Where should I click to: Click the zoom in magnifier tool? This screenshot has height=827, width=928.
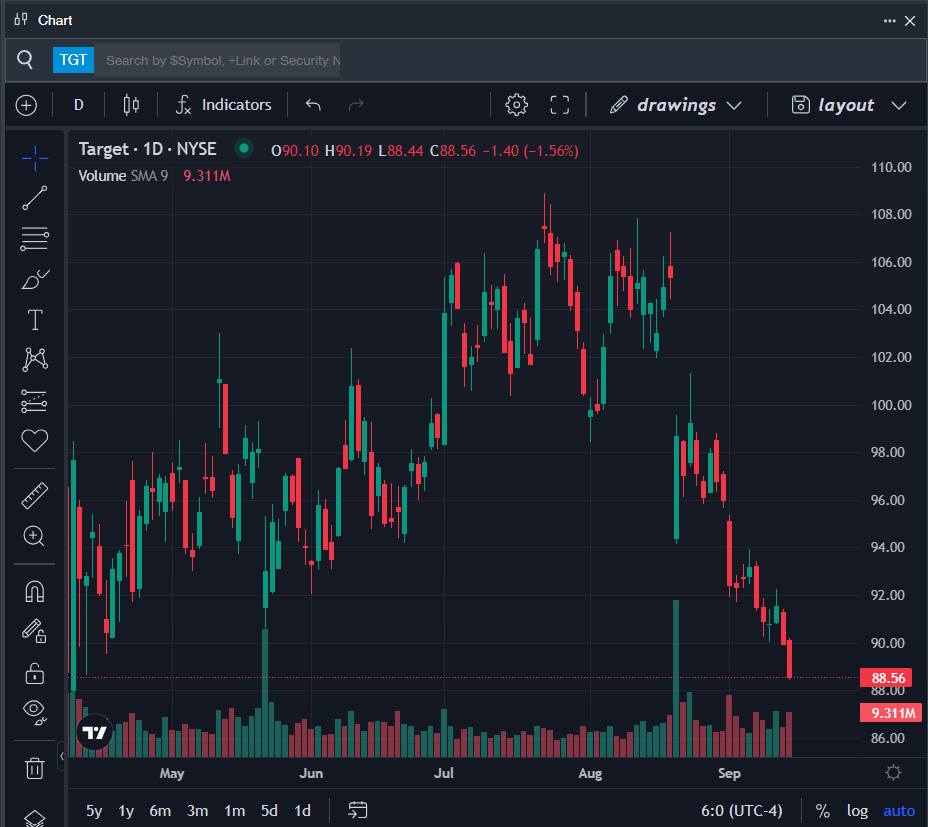(35, 536)
